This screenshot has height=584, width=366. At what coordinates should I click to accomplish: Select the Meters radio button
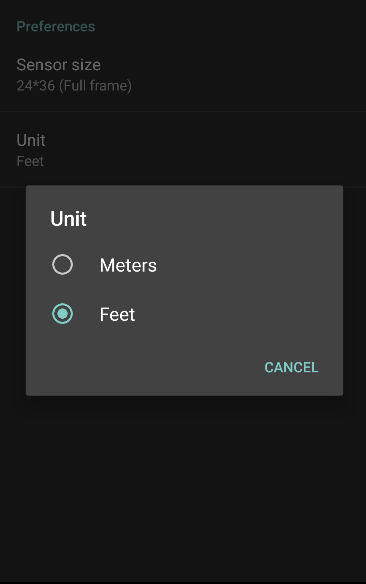(x=63, y=264)
